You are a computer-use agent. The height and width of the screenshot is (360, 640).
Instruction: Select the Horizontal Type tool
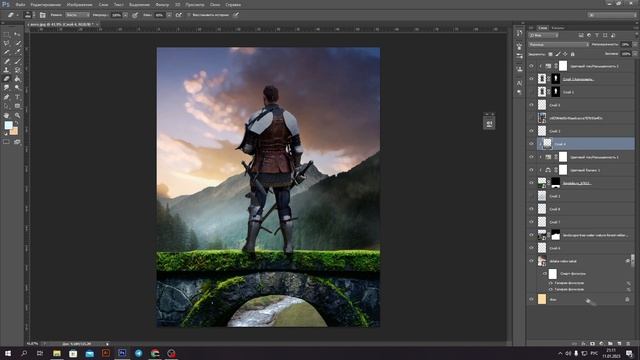click(x=17, y=97)
